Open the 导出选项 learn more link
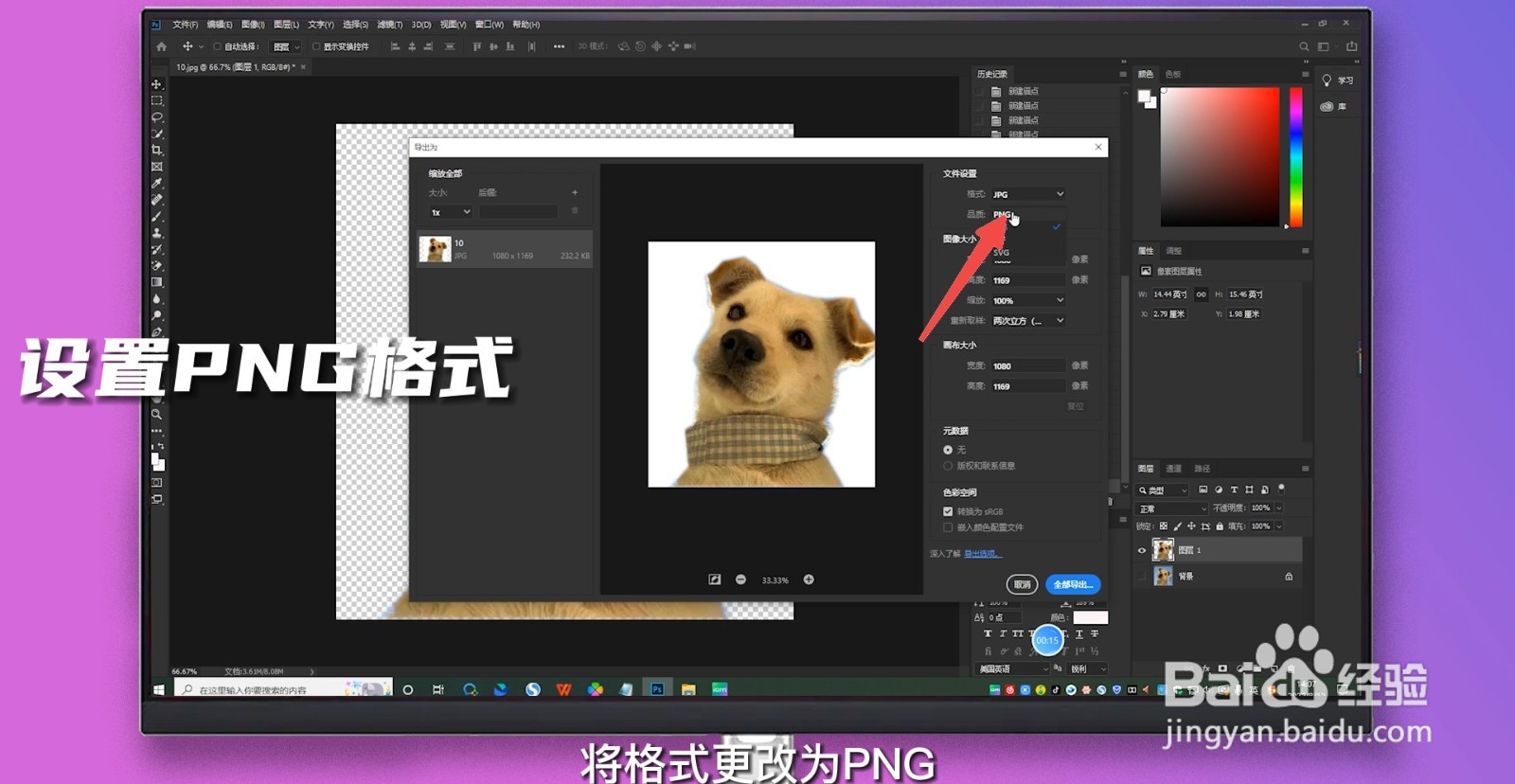The height and width of the screenshot is (784, 1515). click(982, 554)
